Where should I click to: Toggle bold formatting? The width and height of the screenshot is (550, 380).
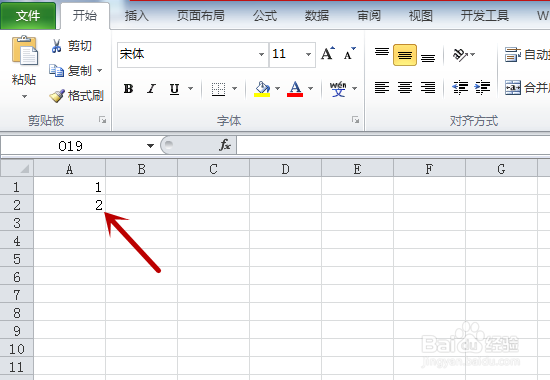click(129, 88)
